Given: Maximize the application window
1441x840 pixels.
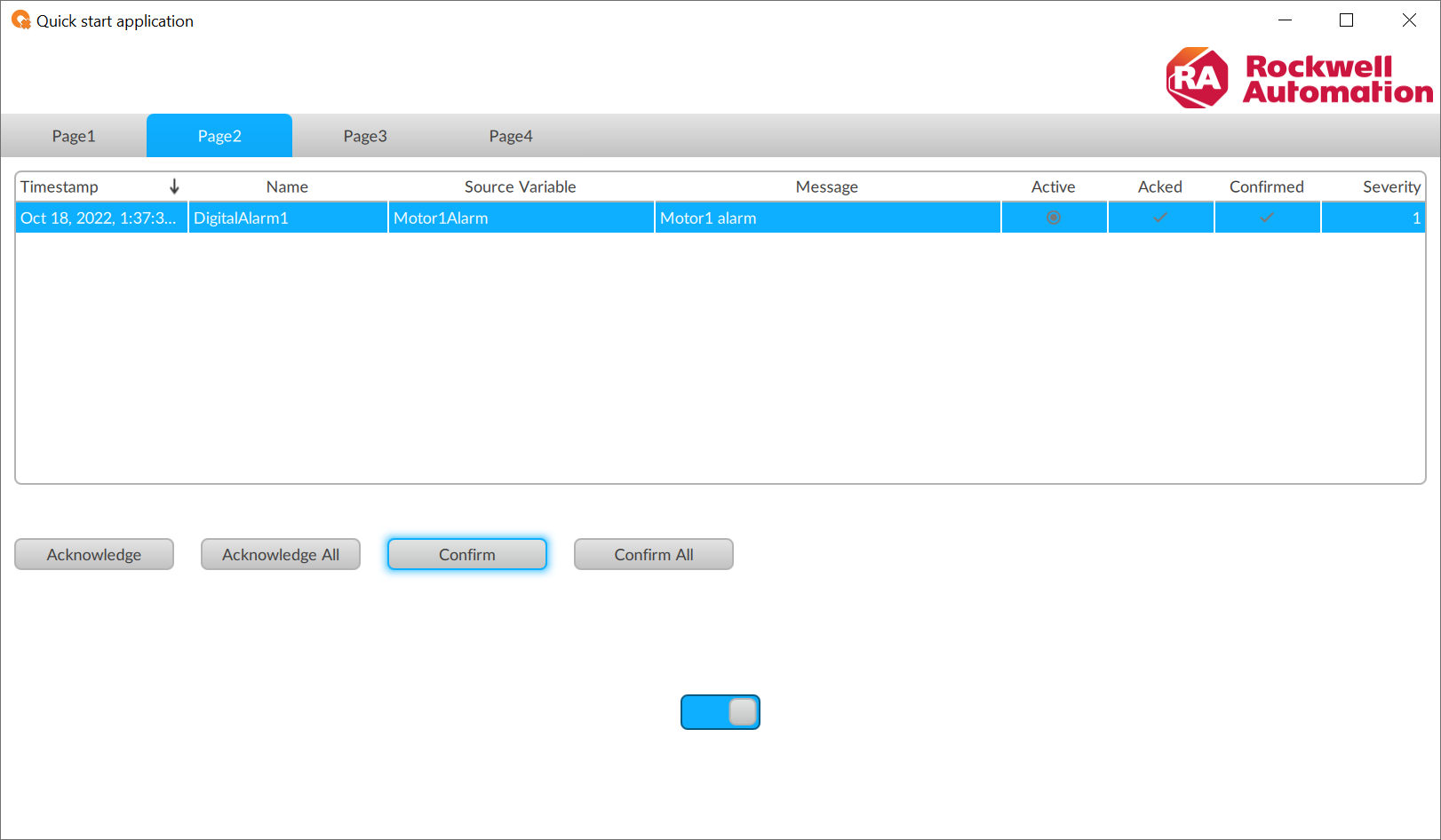Looking at the screenshot, I should (1347, 20).
